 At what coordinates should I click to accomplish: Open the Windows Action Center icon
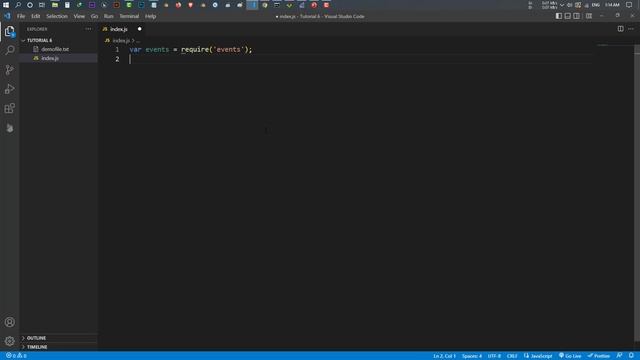629,5
